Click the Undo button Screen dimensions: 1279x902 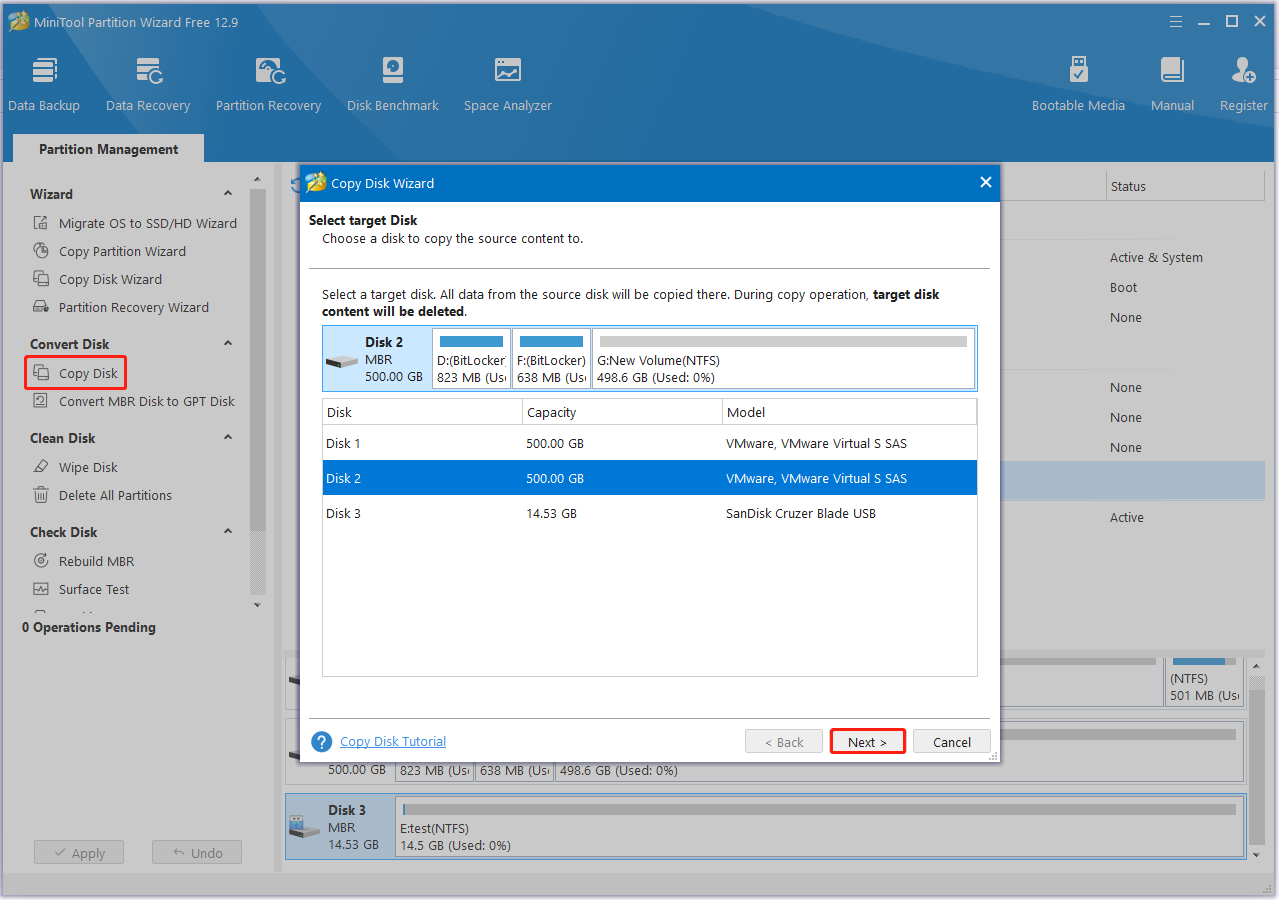pos(197,853)
